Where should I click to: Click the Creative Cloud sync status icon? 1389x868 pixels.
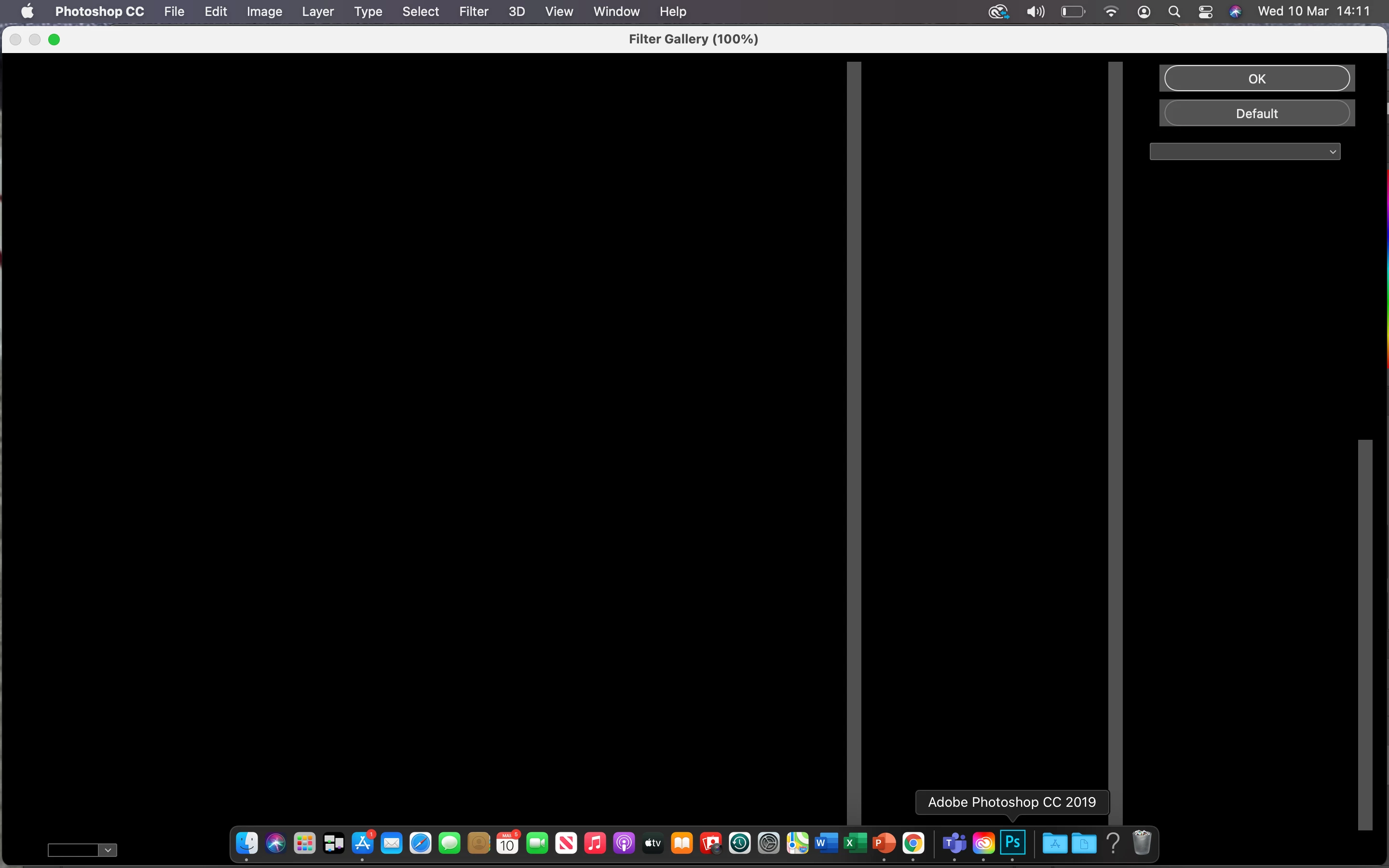click(998, 12)
